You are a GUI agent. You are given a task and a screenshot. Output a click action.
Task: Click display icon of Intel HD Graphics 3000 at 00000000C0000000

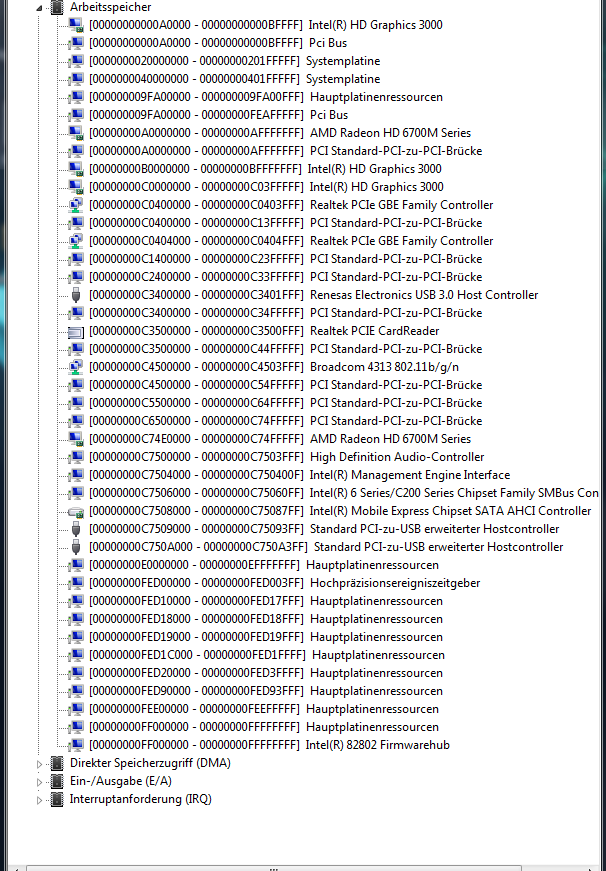tap(76, 187)
